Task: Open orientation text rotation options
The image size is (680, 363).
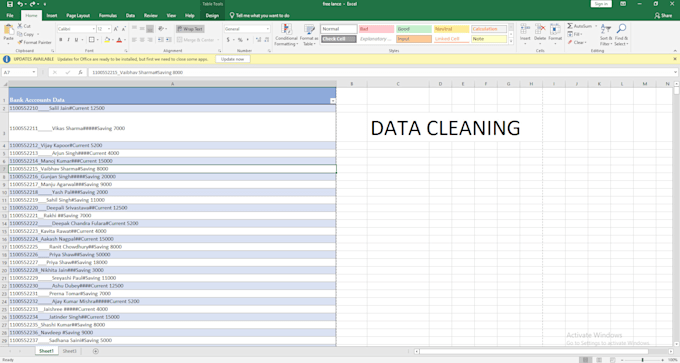Action: coord(163,29)
